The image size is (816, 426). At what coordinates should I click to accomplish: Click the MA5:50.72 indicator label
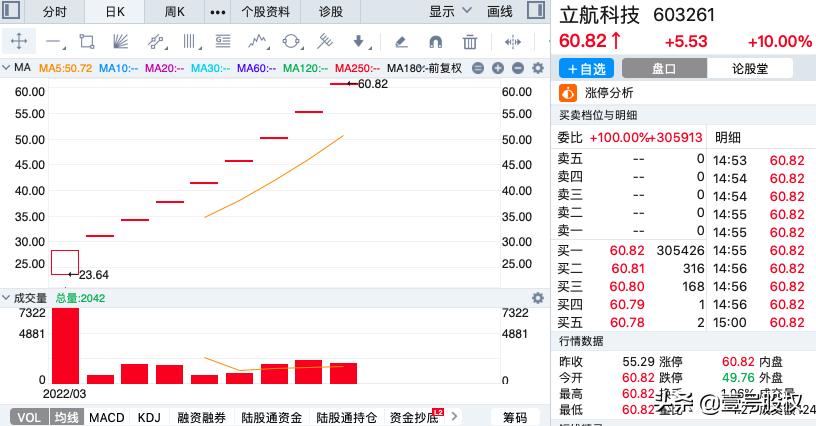click(x=66, y=68)
